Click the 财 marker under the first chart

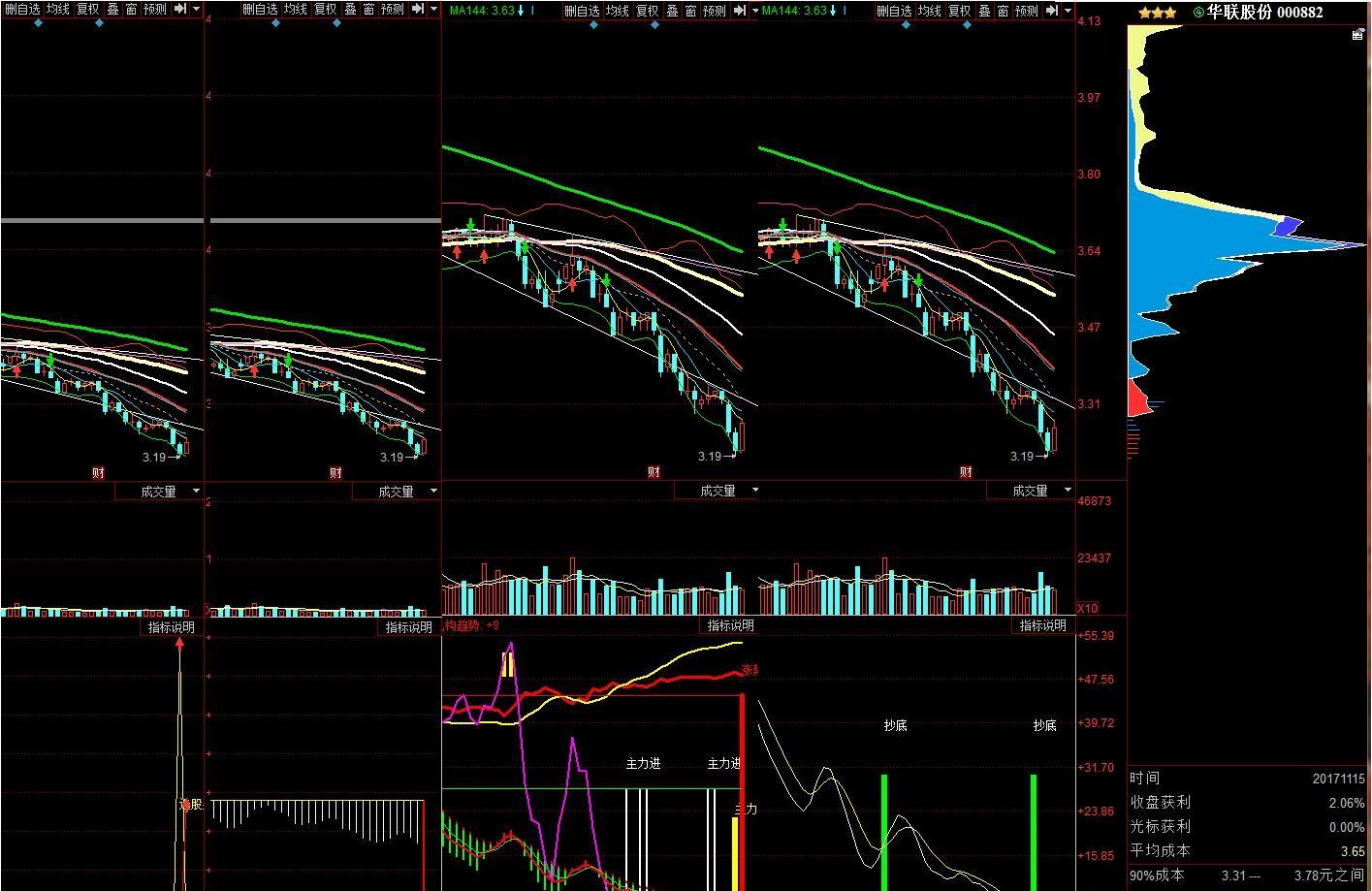98,473
